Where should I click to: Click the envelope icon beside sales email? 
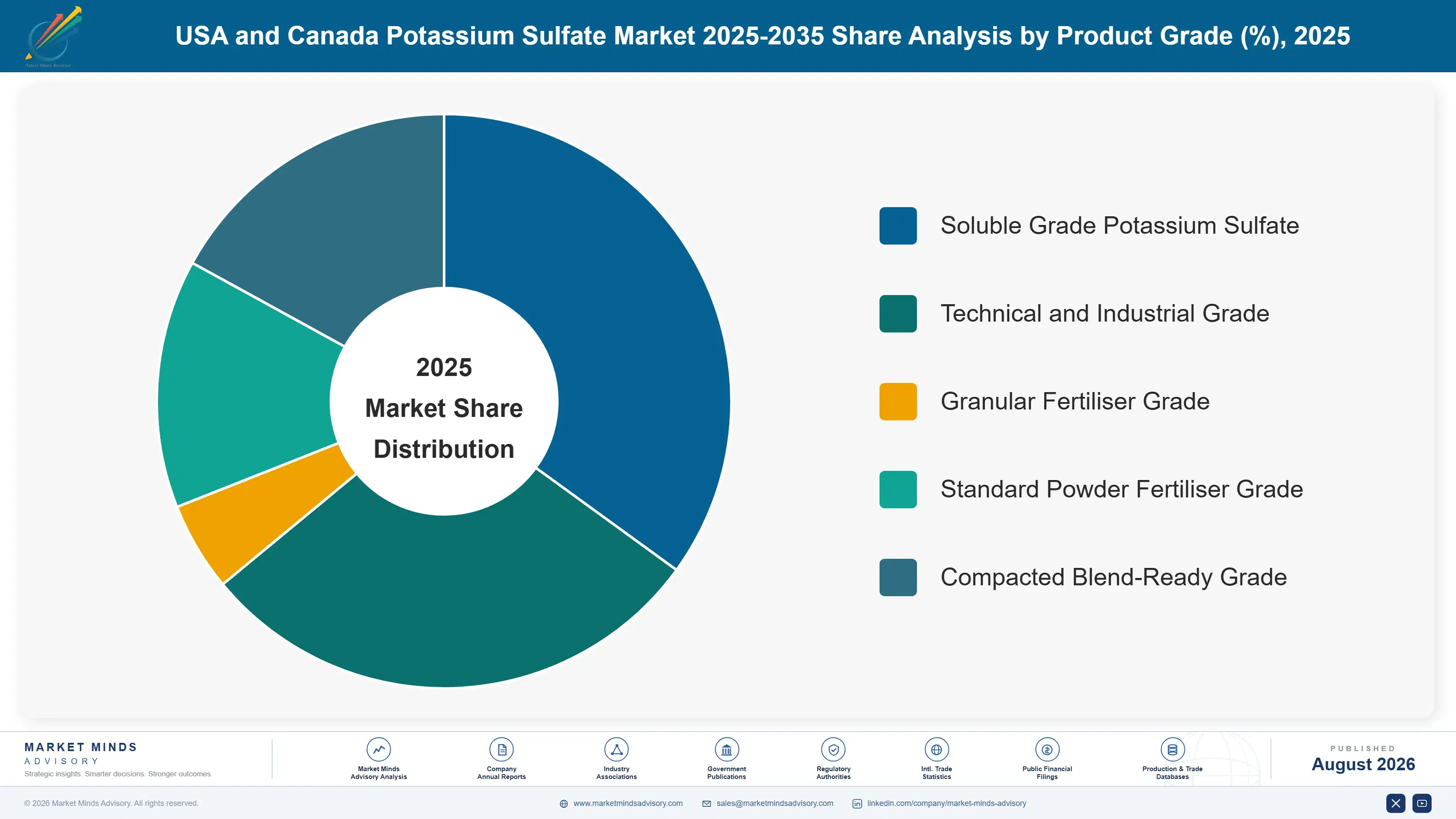click(x=707, y=804)
